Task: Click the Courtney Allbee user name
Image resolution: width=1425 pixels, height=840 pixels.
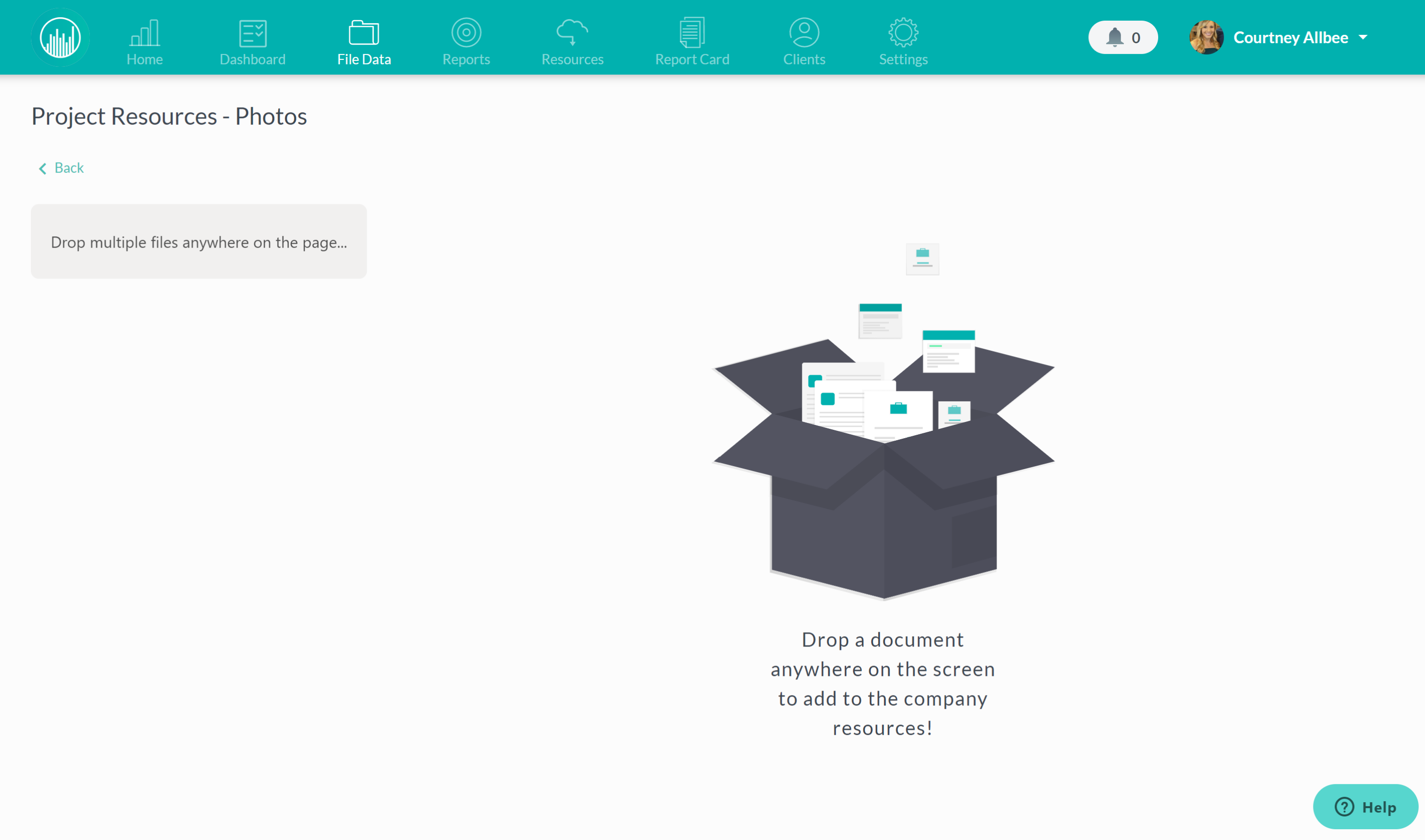Action: [x=1290, y=37]
